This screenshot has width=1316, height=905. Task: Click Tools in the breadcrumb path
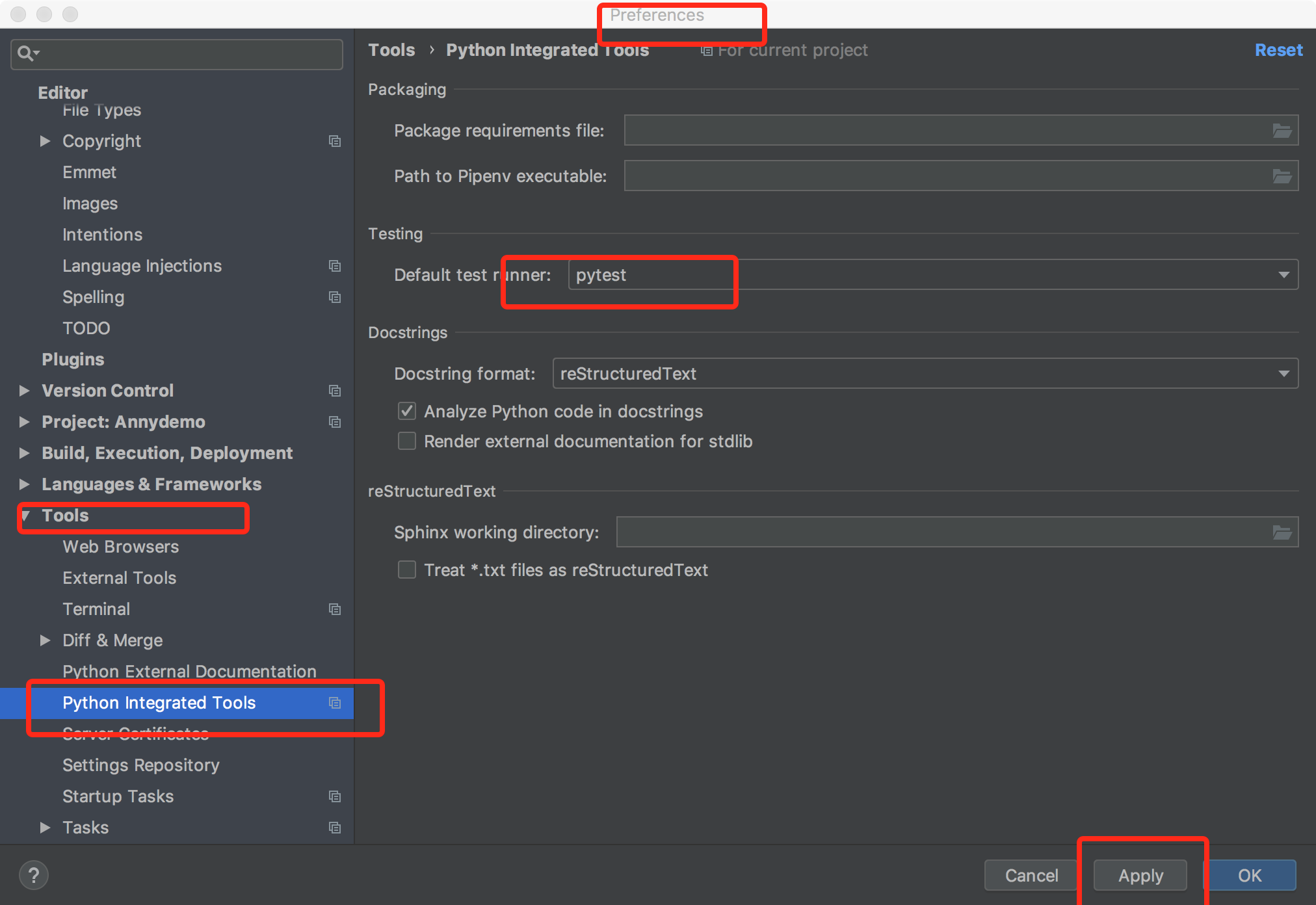coord(391,49)
